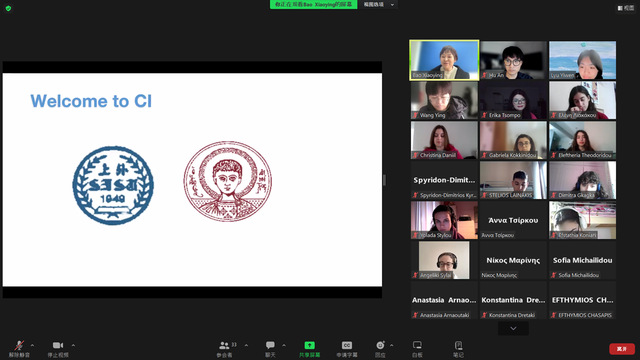This screenshot has width=640, height=360.
Task: Open the notes icon
Action: coord(458,345)
